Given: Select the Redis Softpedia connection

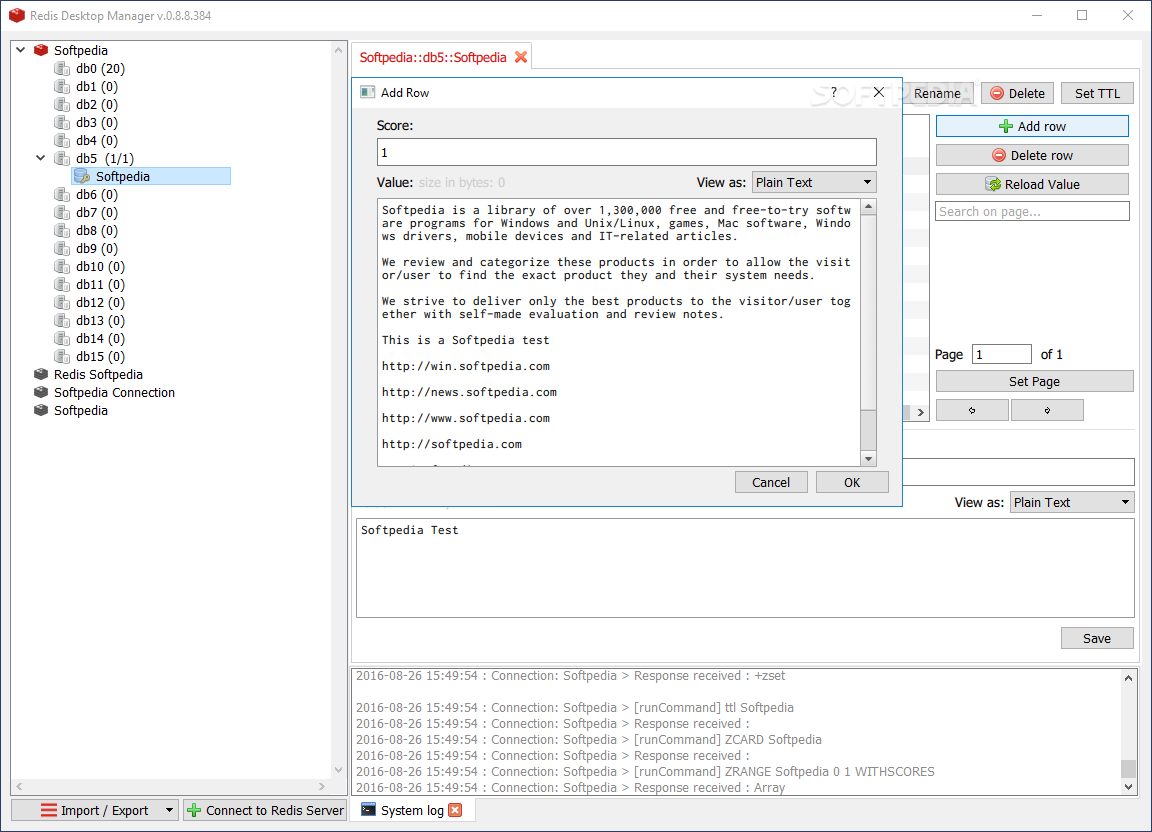Looking at the screenshot, I should pyautogui.click(x=98, y=374).
